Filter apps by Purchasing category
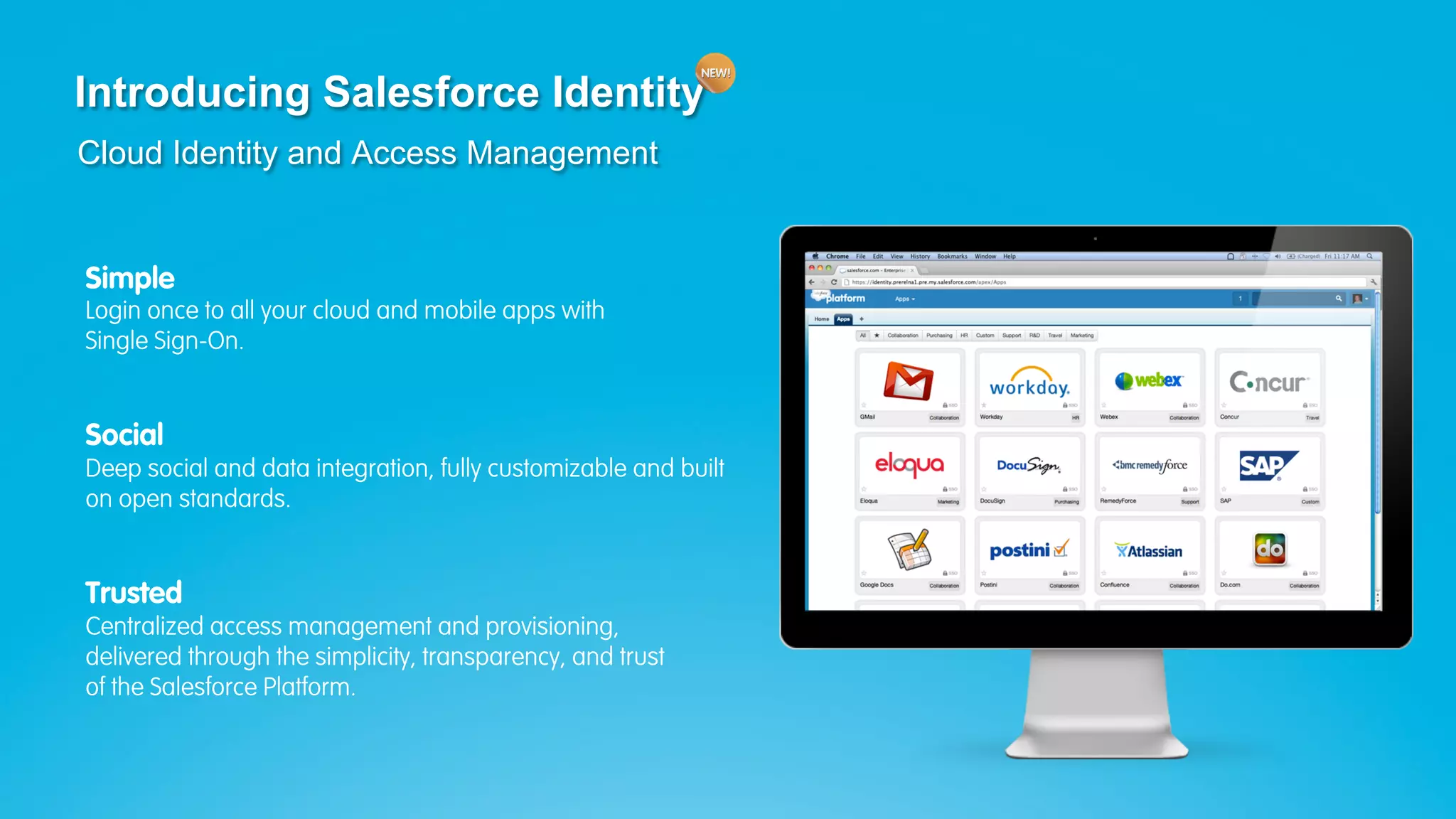The image size is (1456, 819). coord(939,336)
